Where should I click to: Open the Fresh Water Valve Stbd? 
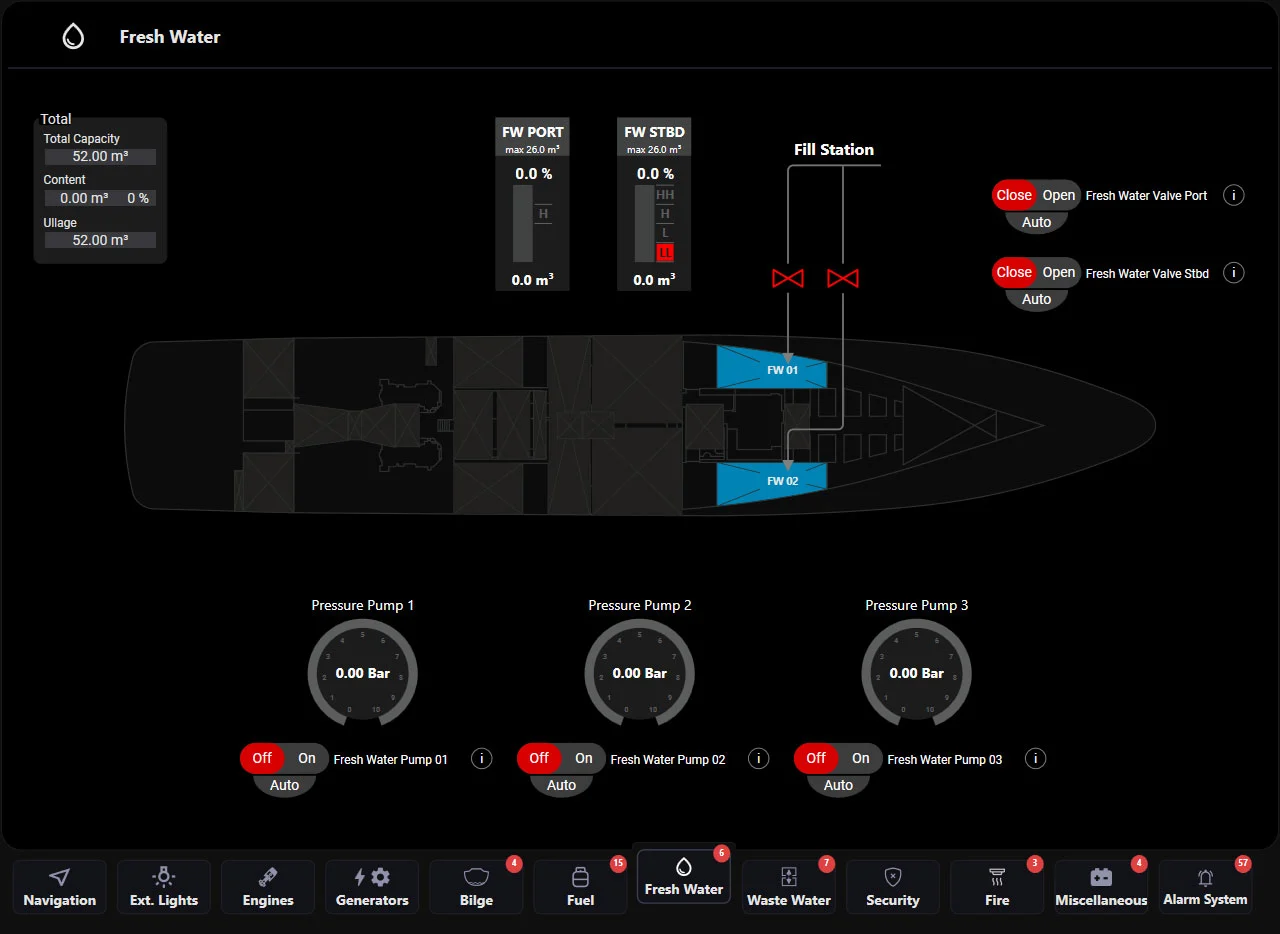(x=1058, y=272)
